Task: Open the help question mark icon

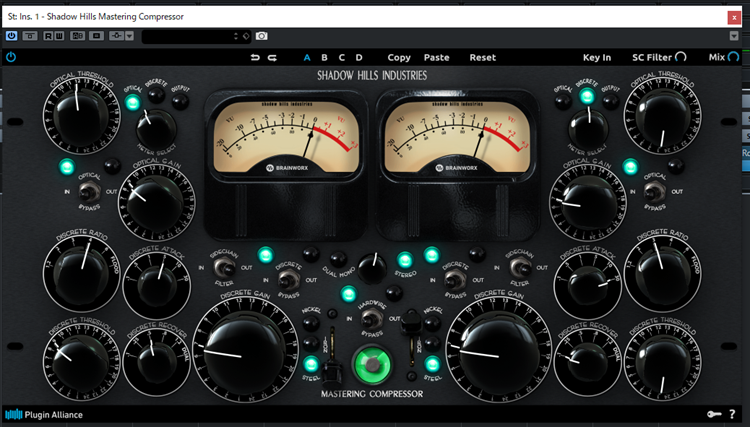Action: coord(732,414)
